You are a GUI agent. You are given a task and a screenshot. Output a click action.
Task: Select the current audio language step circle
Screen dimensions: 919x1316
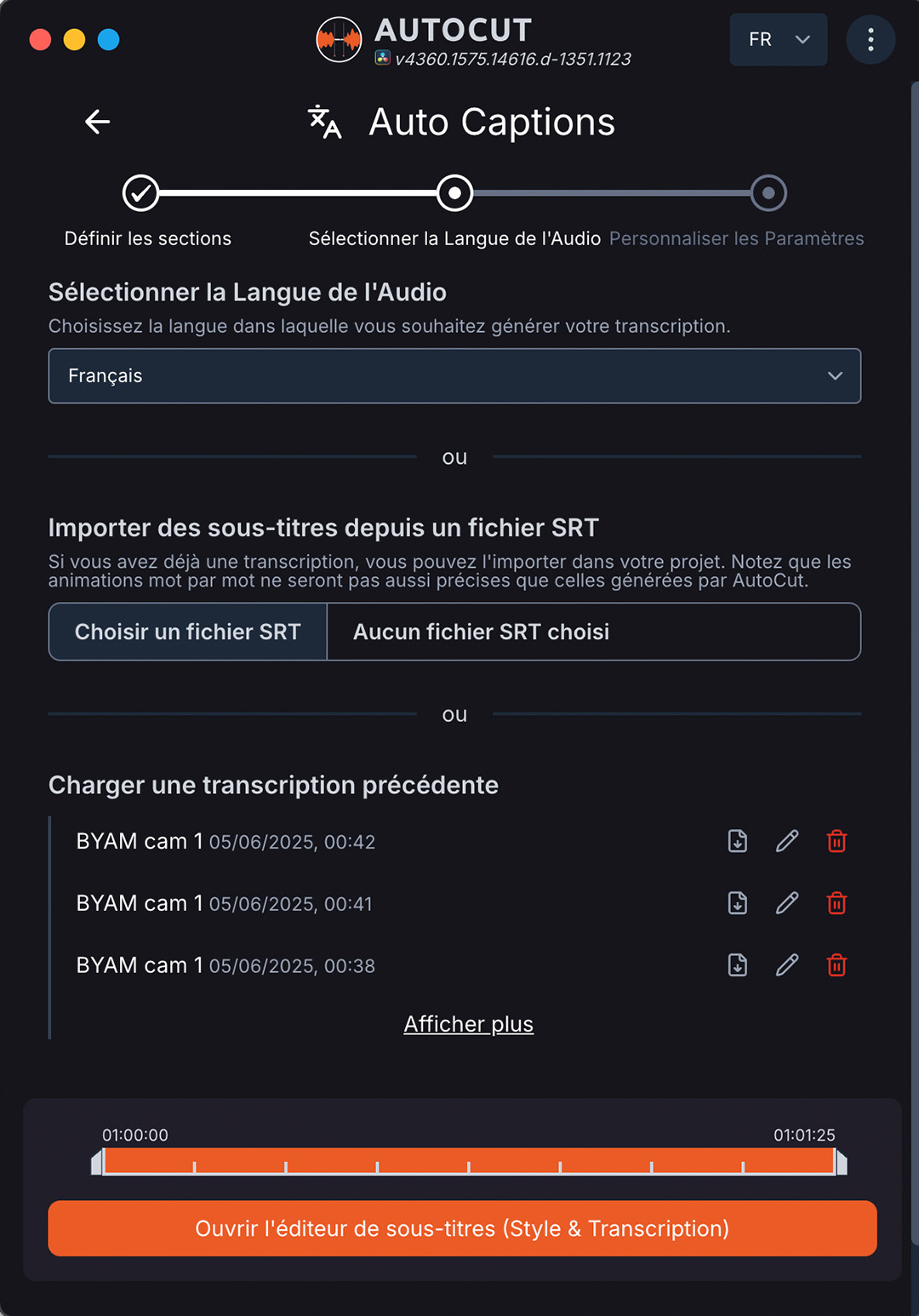point(454,193)
